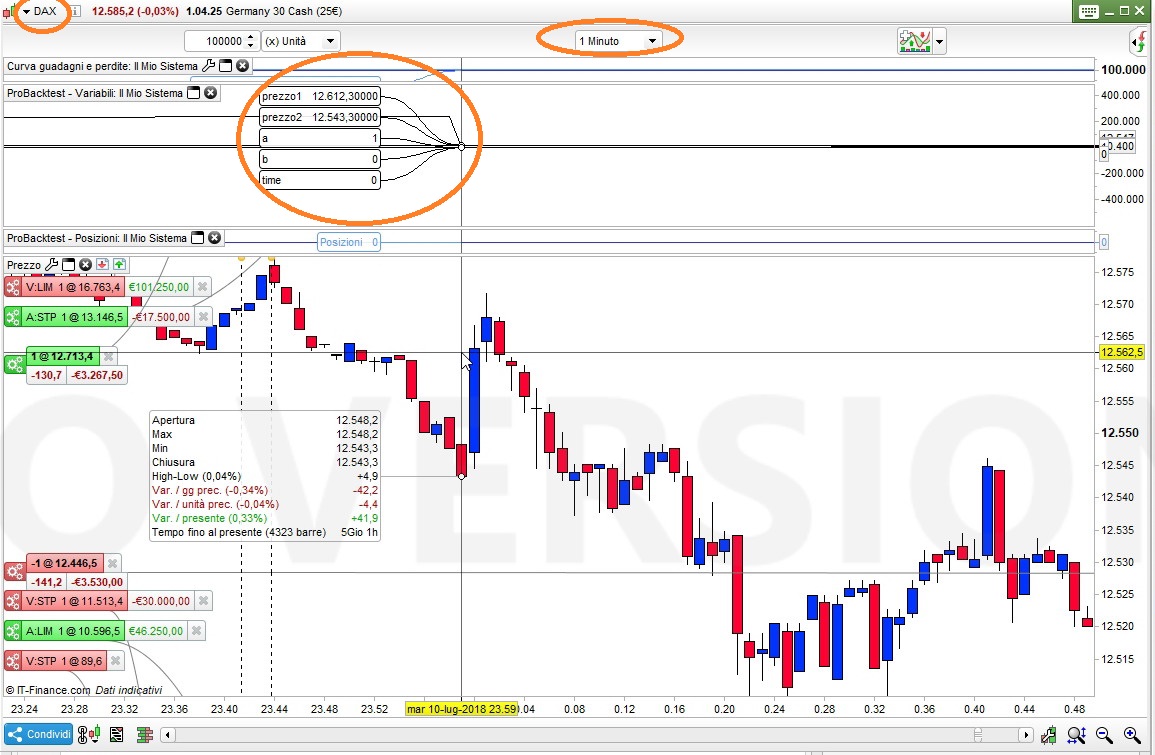Click the yellow 12.562,5 price tag
The image size is (1155, 755).
point(1121,352)
